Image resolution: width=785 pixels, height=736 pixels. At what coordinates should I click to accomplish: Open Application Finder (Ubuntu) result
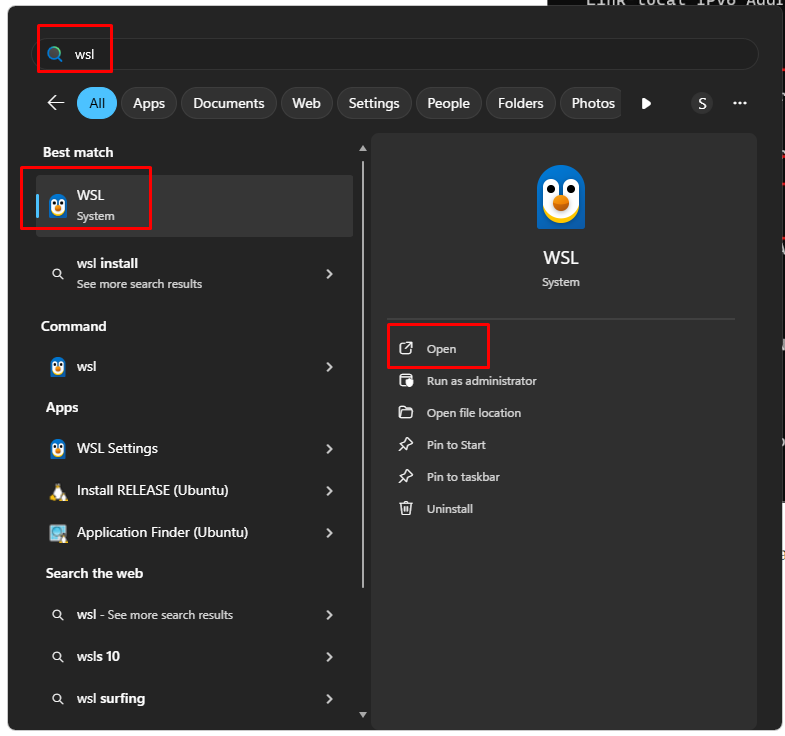pyautogui.click(x=194, y=532)
